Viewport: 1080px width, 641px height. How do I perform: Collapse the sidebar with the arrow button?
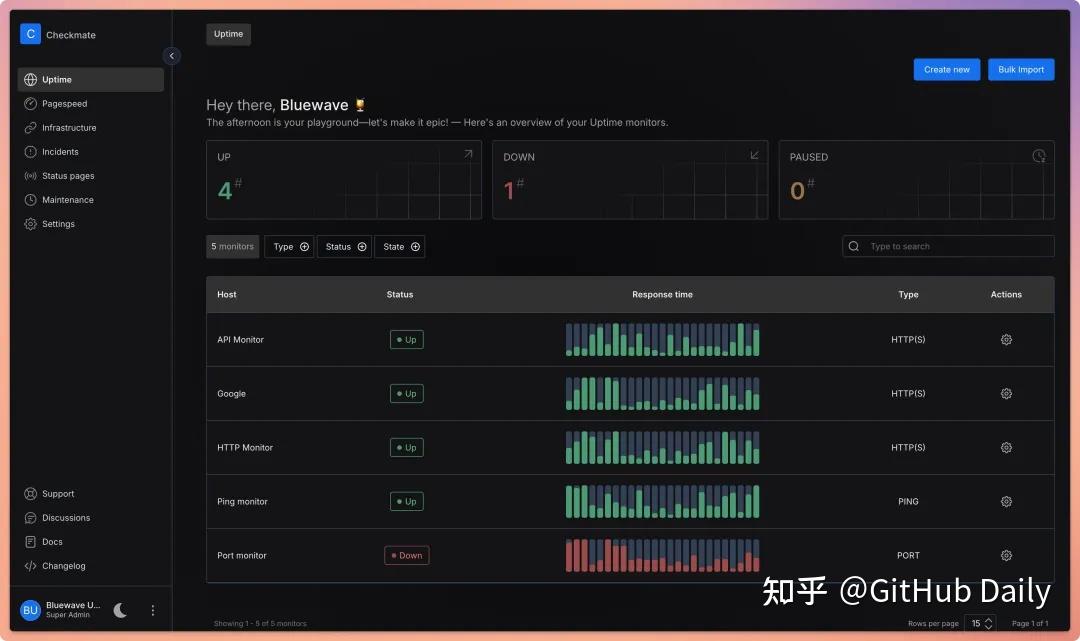pos(172,56)
